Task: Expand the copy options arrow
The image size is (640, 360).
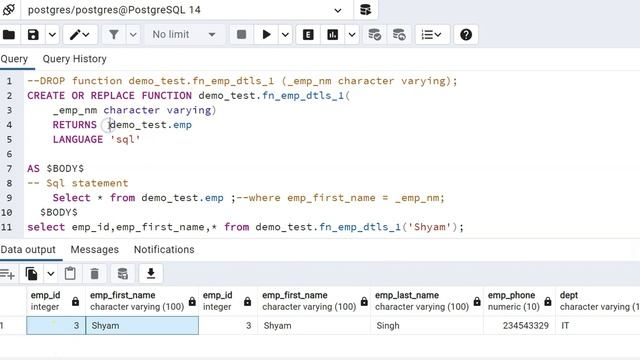Action: (51, 273)
